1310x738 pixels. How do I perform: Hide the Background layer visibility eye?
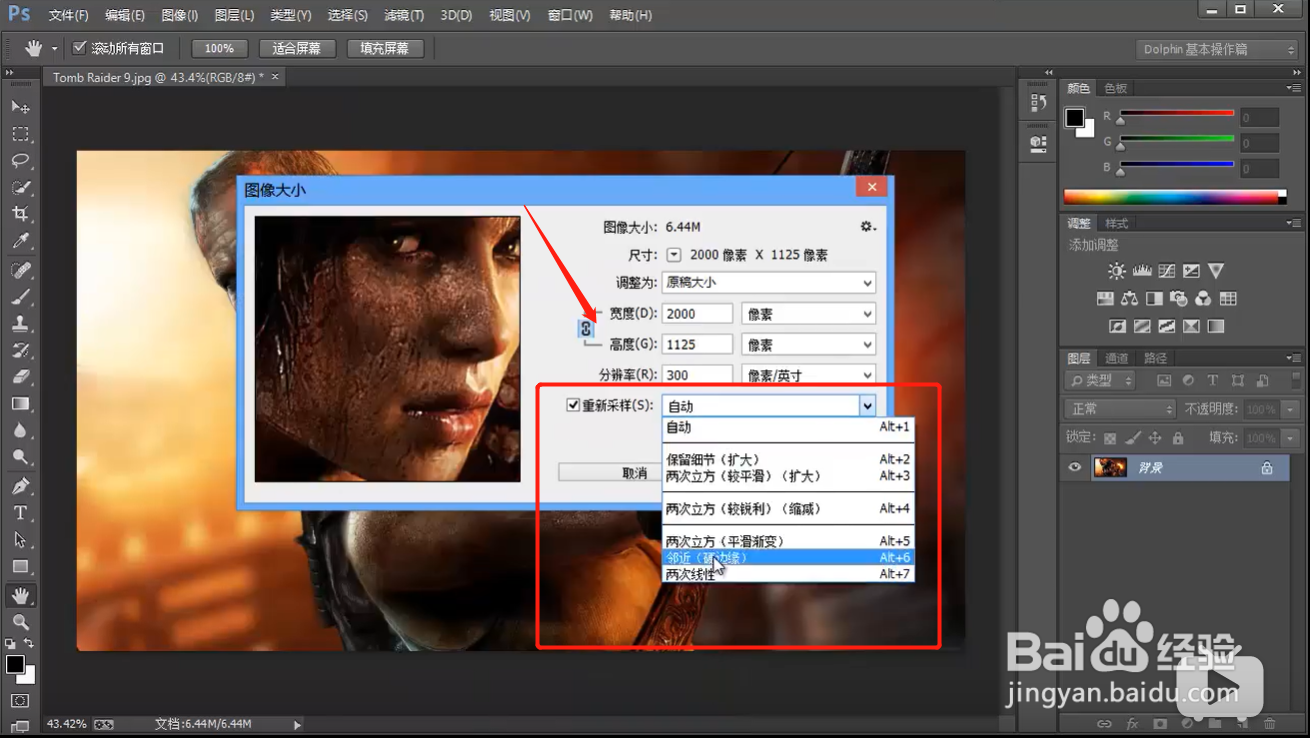(x=1075, y=467)
